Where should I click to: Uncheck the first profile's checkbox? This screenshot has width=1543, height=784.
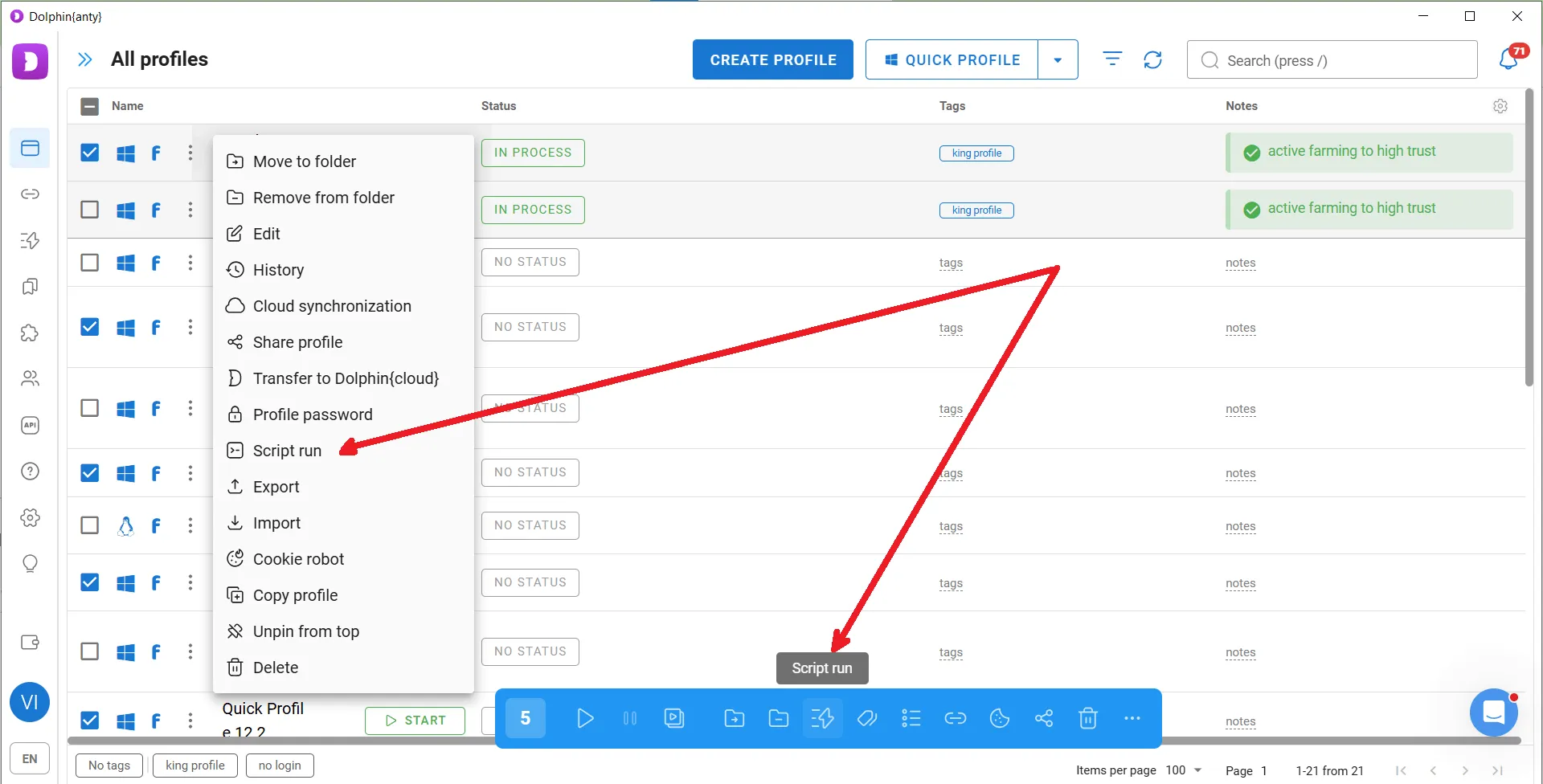pos(90,153)
